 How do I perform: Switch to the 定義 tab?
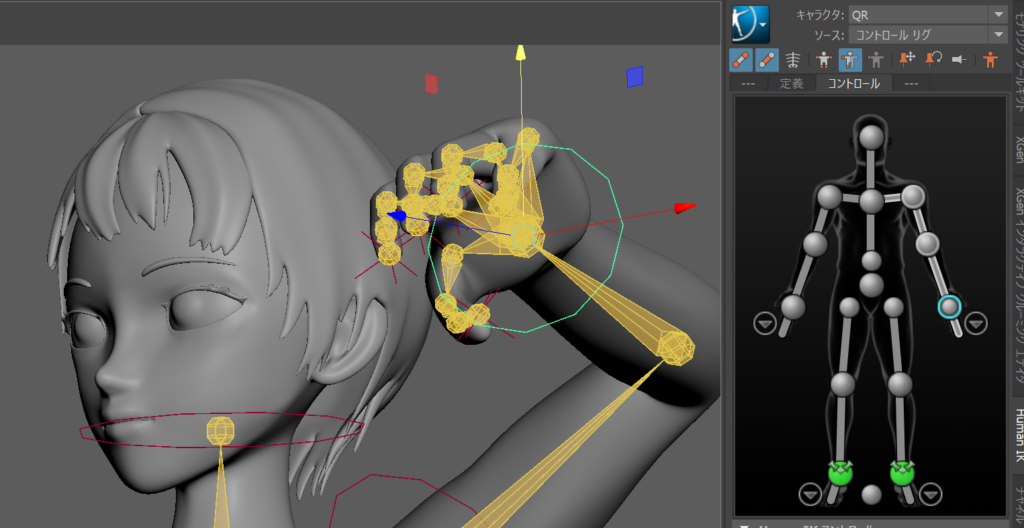(x=791, y=83)
